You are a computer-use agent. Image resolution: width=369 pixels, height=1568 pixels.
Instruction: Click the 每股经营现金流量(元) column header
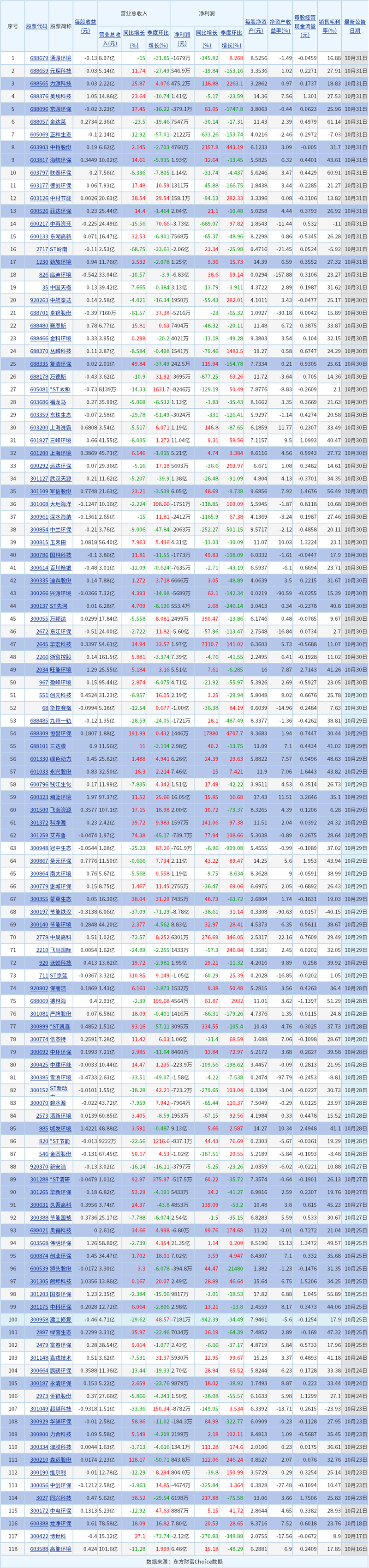[304, 26]
